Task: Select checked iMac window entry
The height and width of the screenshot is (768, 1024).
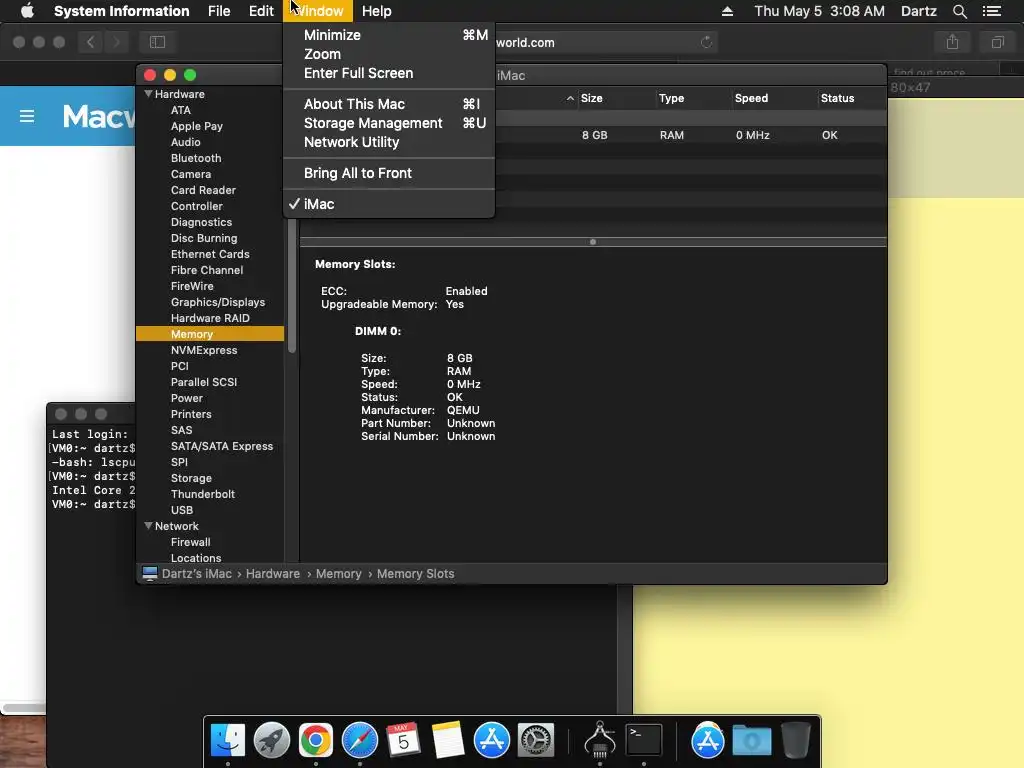Action: click(389, 204)
